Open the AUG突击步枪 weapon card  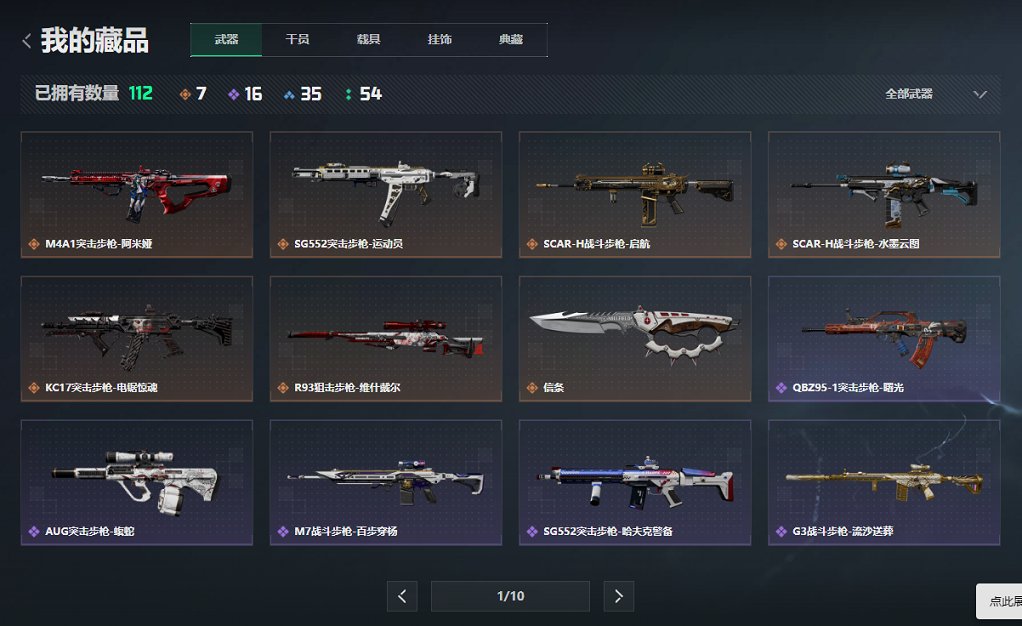(x=137, y=483)
